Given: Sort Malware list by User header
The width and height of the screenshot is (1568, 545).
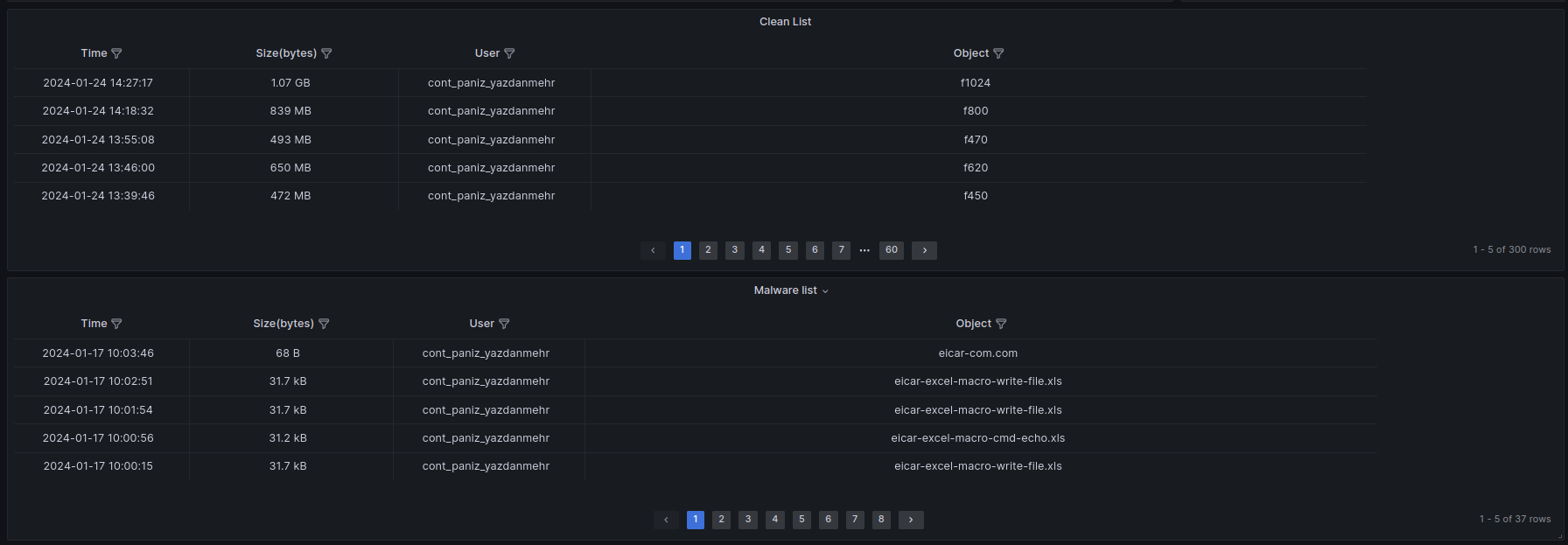Looking at the screenshot, I should 481,324.
